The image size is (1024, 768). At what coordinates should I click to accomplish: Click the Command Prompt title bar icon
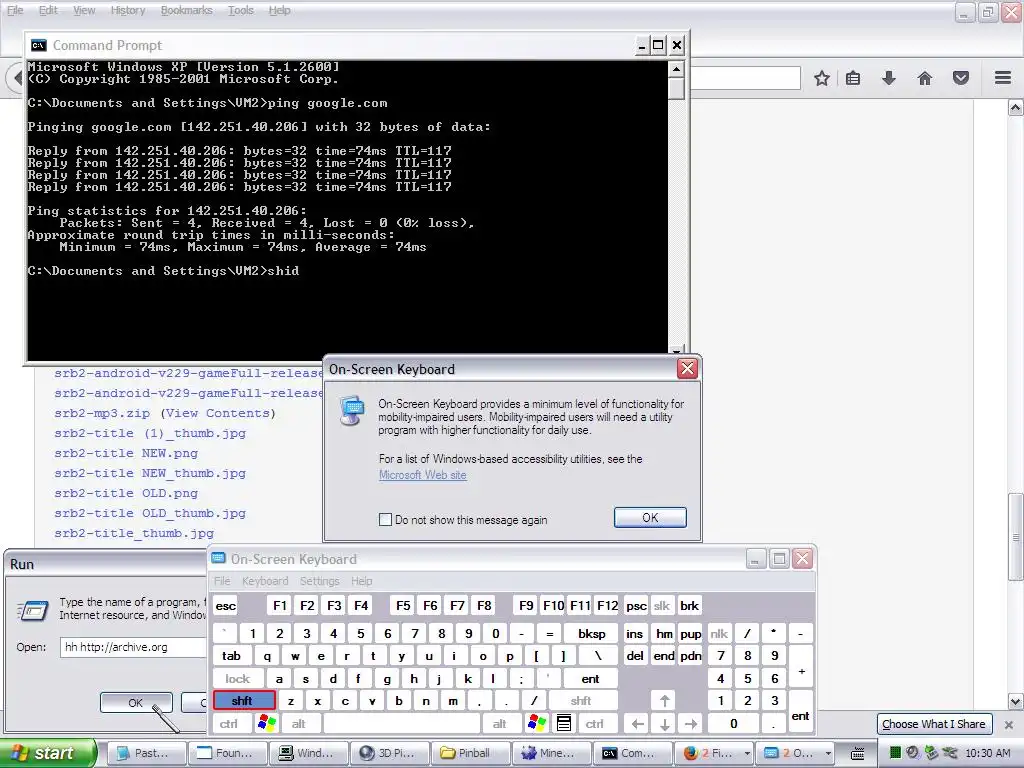39,45
